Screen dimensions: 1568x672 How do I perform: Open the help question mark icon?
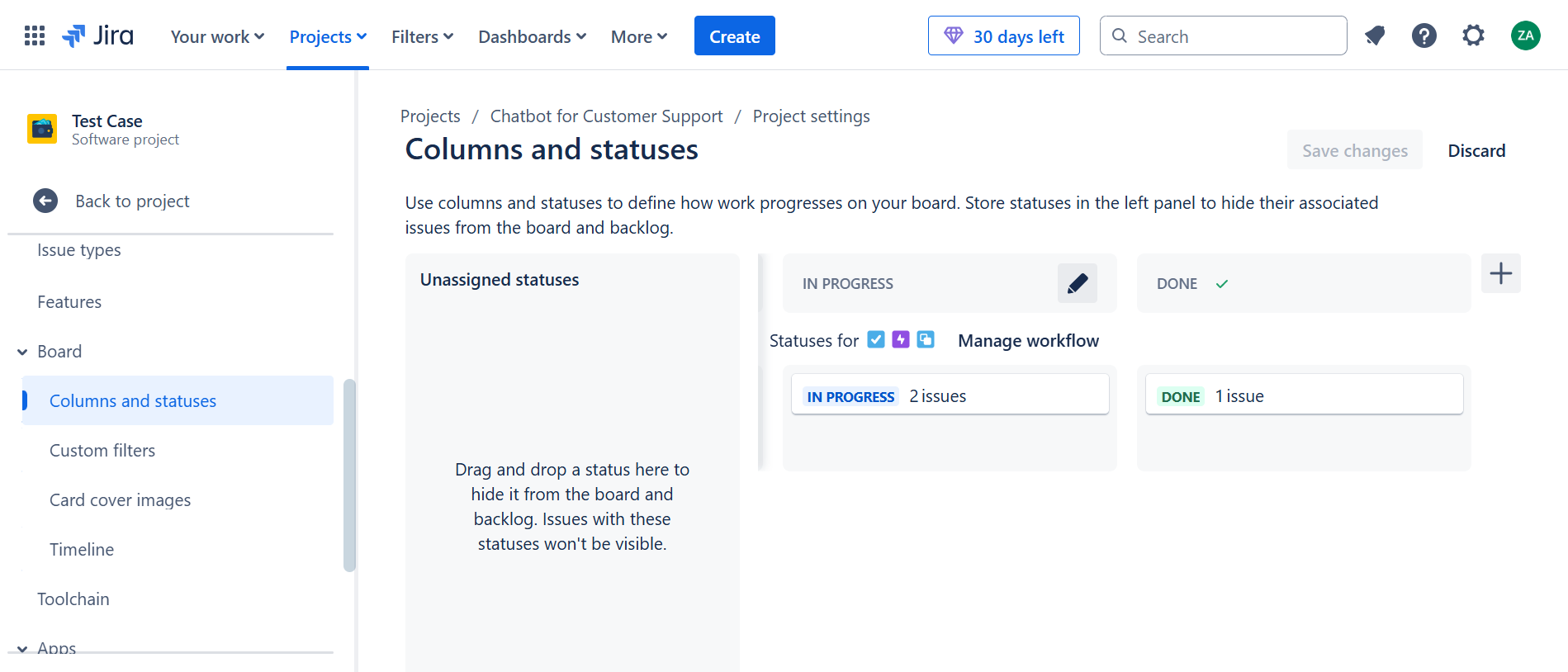click(x=1424, y=35)
